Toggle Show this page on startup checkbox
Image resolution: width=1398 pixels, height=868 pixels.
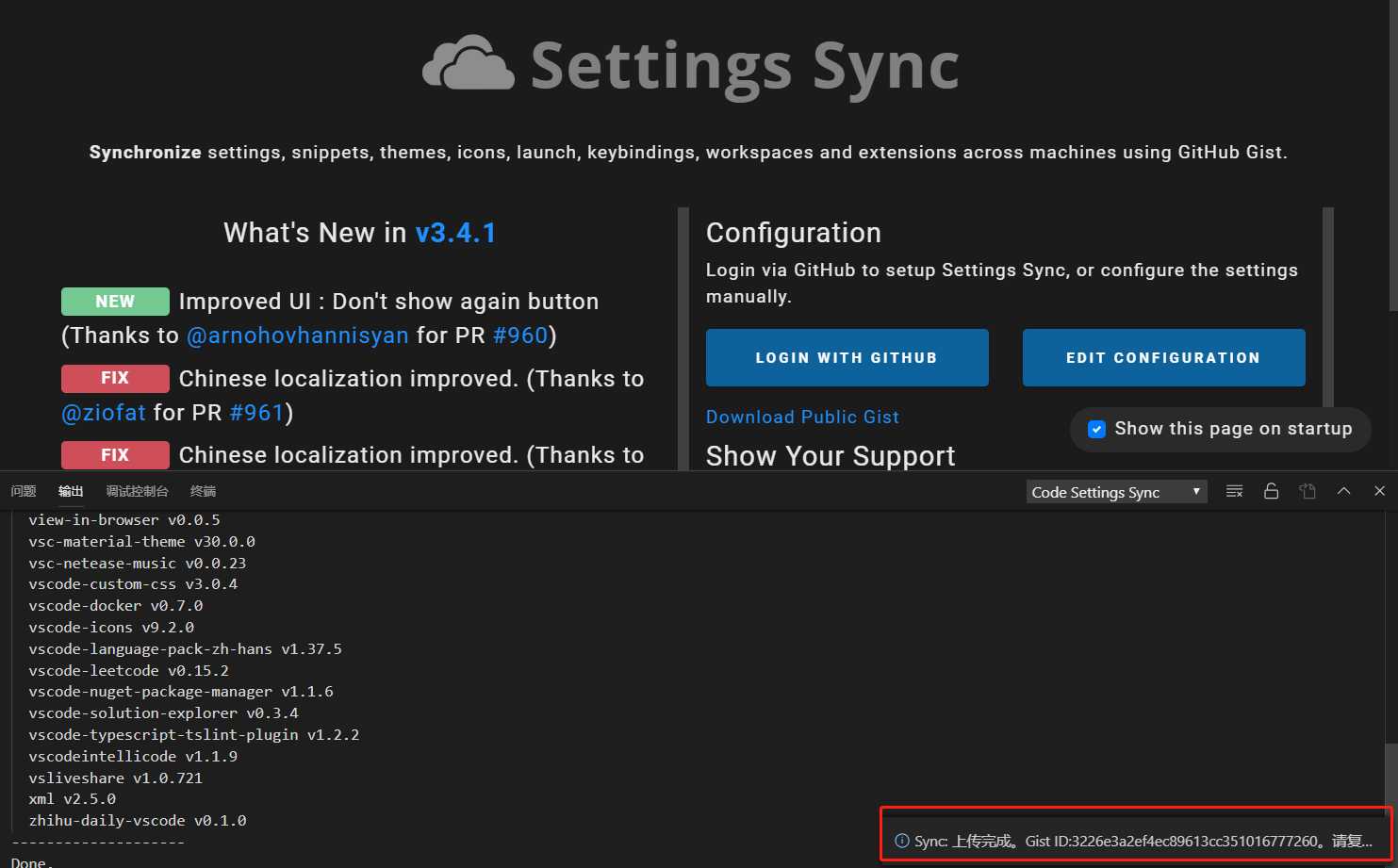click(x=1096, y=429)
